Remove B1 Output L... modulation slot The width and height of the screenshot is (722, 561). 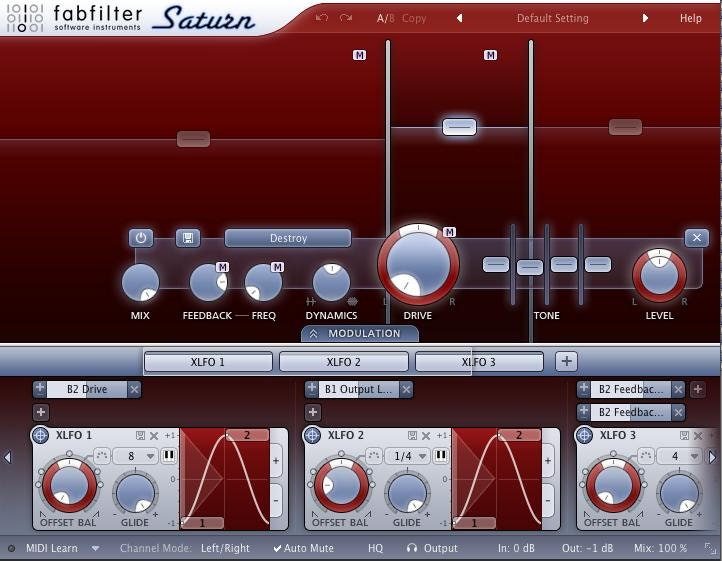(x=406, y=390)
